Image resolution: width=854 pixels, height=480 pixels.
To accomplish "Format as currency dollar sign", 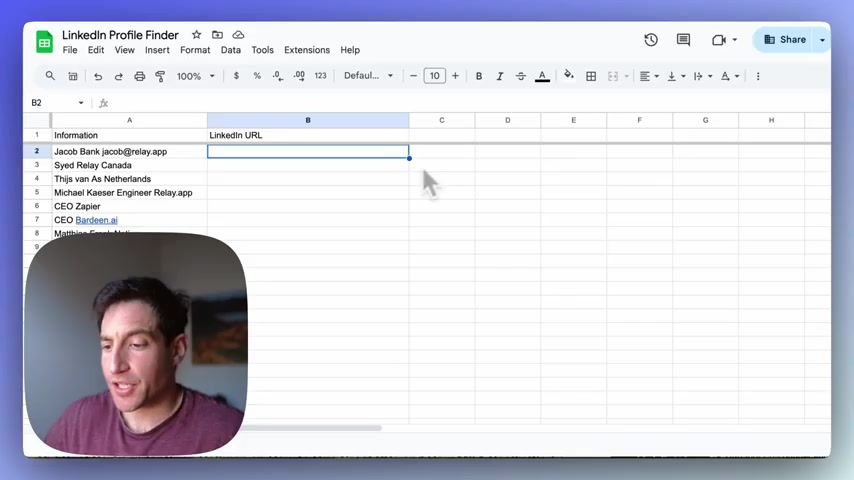I will pos(236,76).
